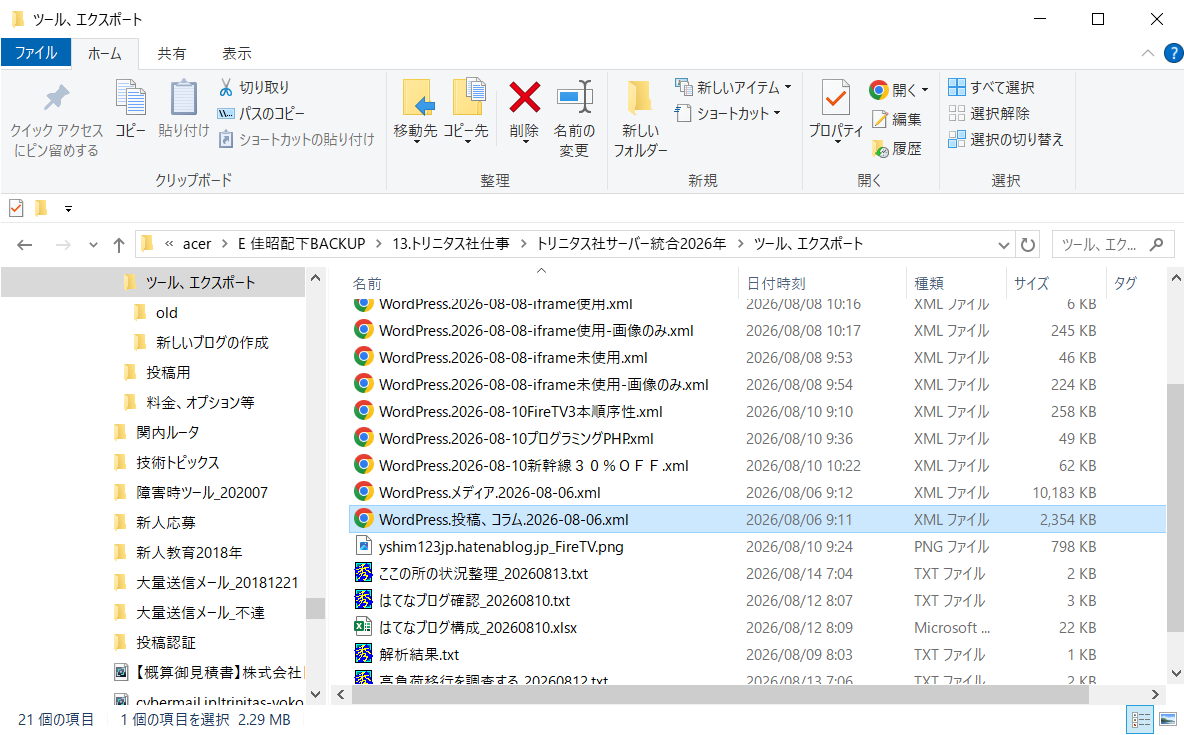
Task: Open Properties (プロパティ) icon
Action: (836, 98)
